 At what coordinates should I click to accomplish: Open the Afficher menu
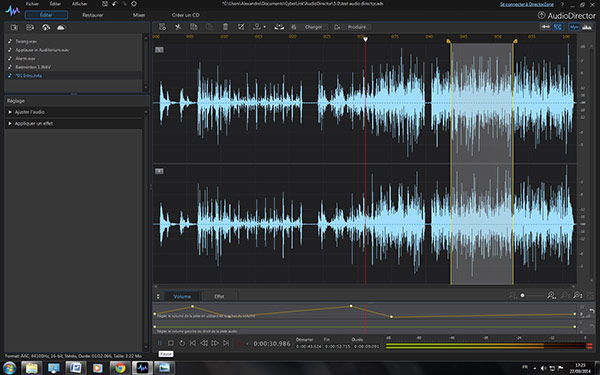(80, 4)
